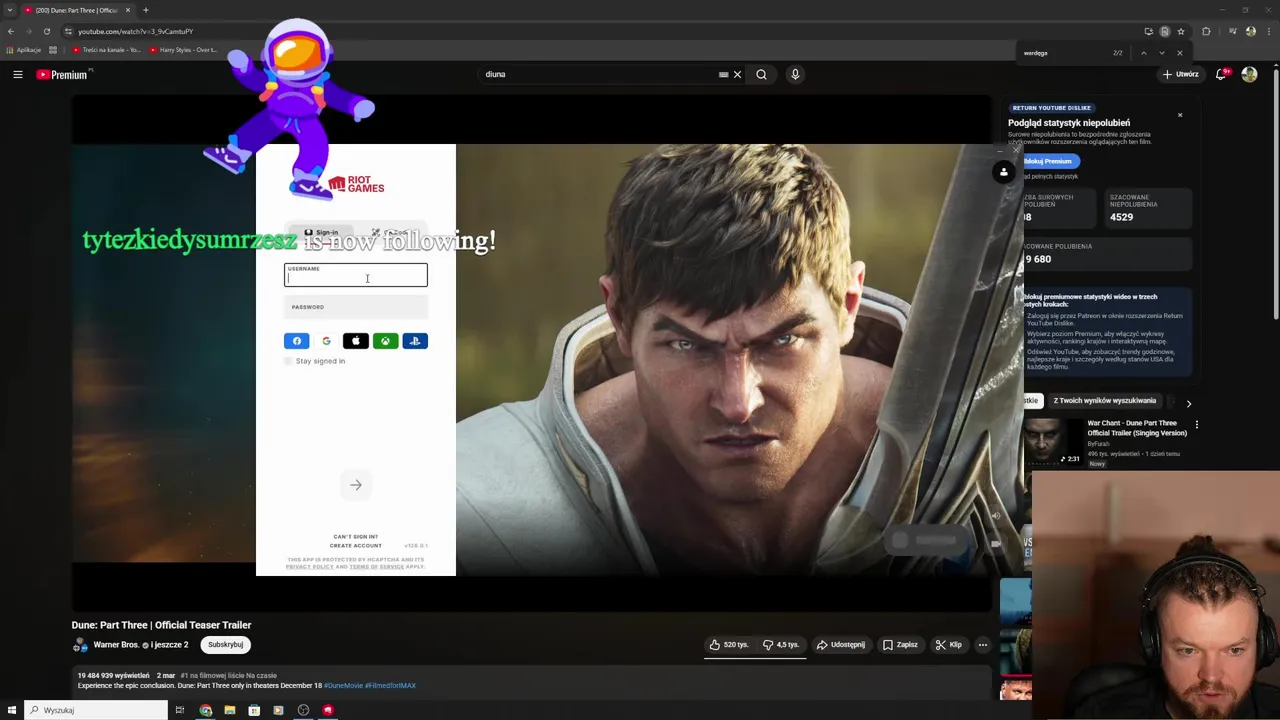Click the Riot username input field
The height and width of the screenshot is (720, 1280).
tap(356, 275)
